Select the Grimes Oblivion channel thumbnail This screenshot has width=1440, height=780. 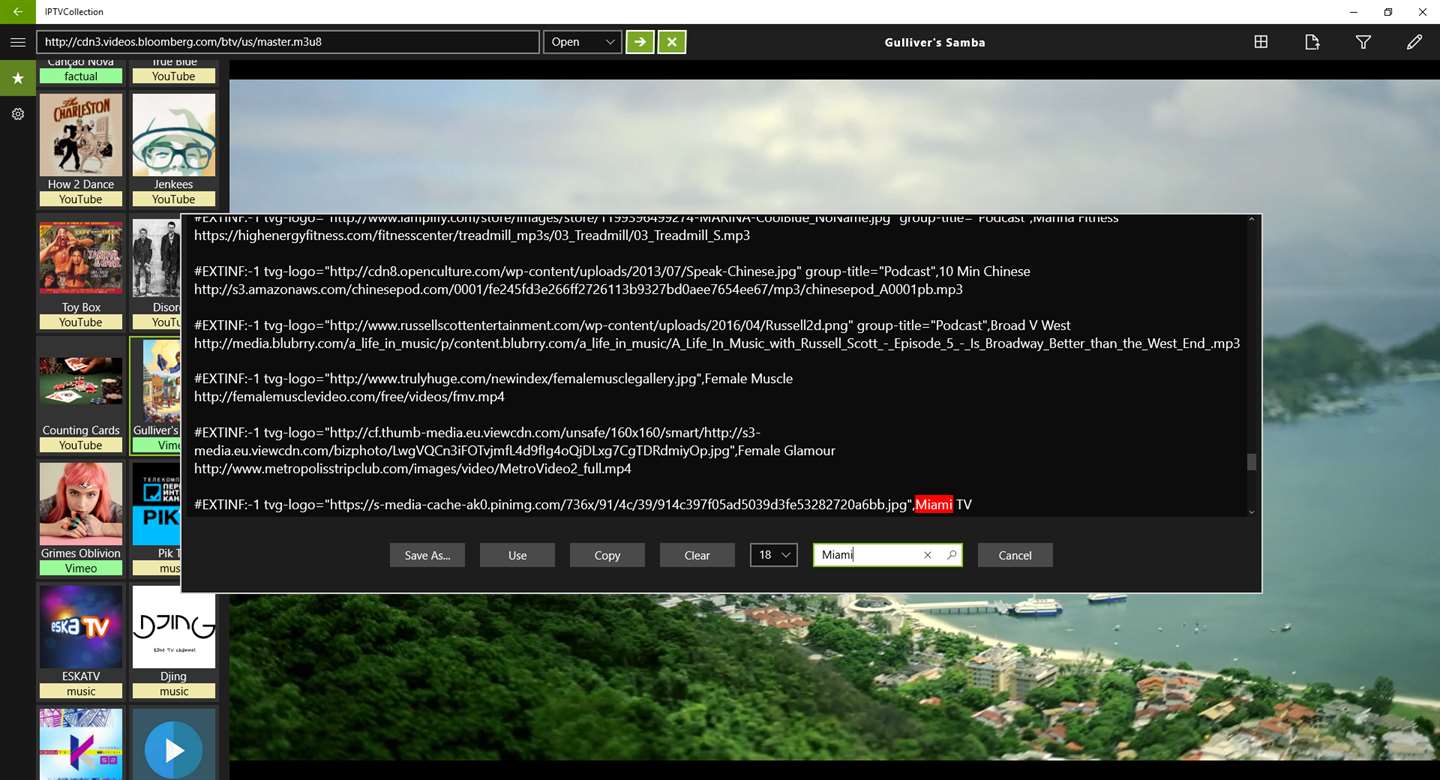pos(81,504)
